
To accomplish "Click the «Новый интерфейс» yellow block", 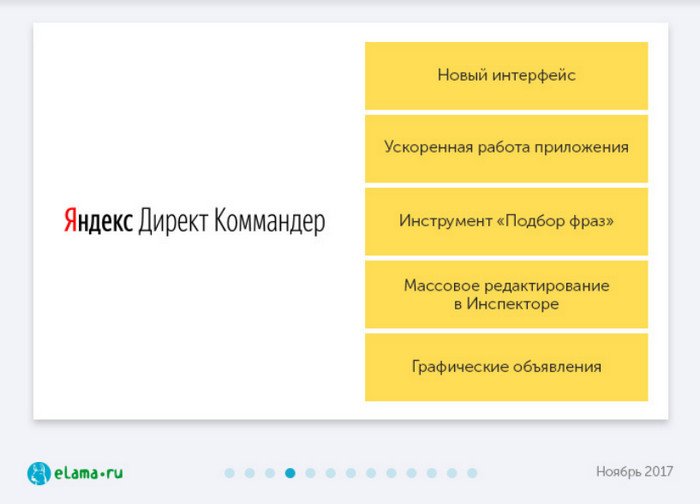I will click(x=506, y=75).
